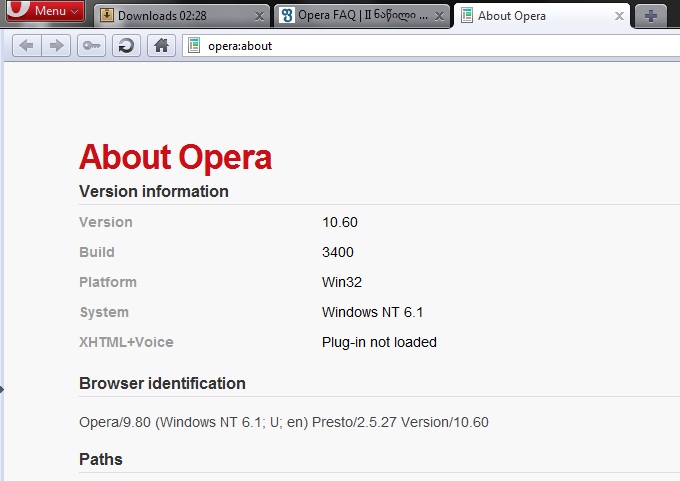Click the Opera FAQ tab favicon
The height and width of the screenshot is (481, 680).
pos(287,16)
